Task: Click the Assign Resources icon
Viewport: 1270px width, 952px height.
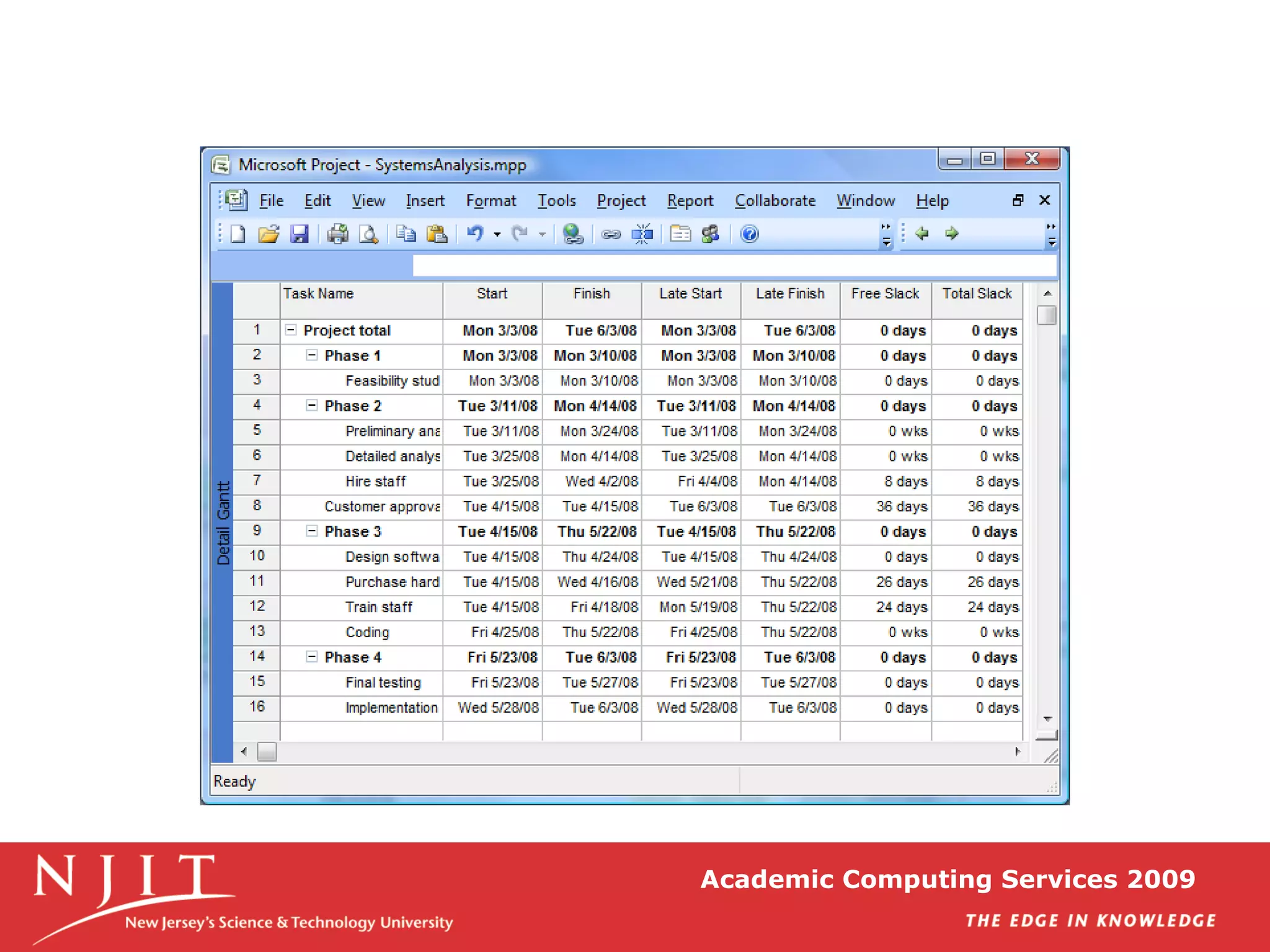Action: pyautogui.click(x=711, y=234)
